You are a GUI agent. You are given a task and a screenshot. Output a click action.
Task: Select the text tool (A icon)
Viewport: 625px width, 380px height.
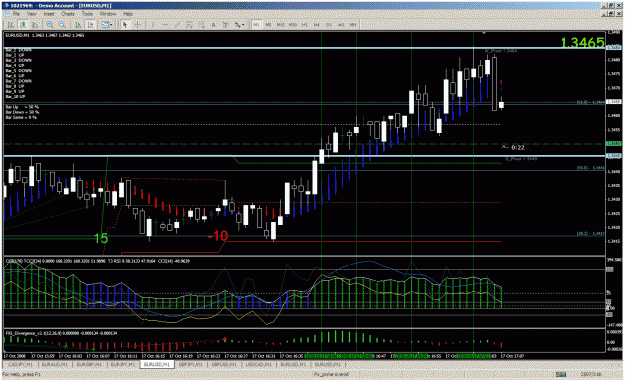point(214,25)
